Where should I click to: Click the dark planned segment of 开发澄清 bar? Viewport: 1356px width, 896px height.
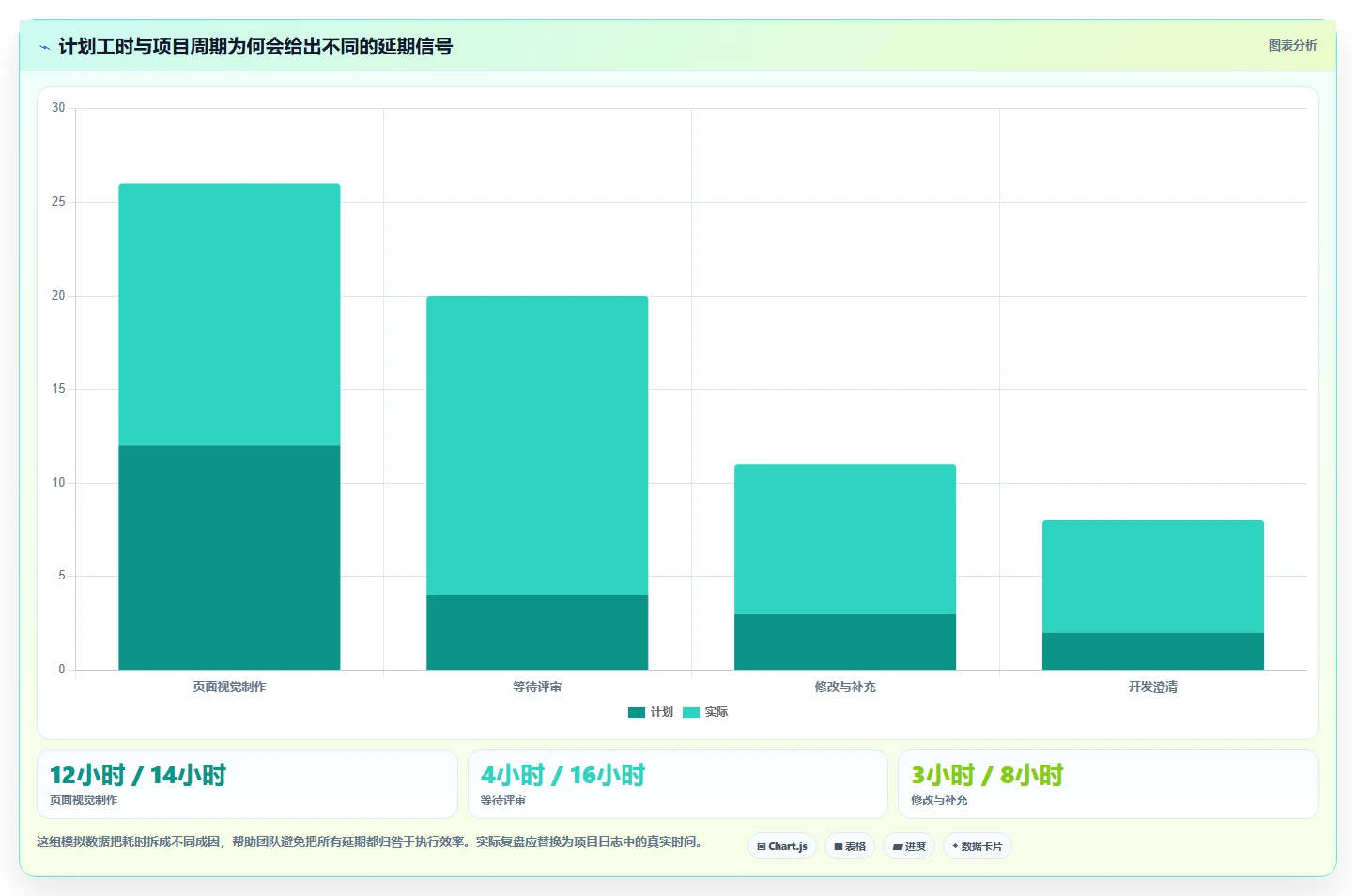coord(1153,652)
